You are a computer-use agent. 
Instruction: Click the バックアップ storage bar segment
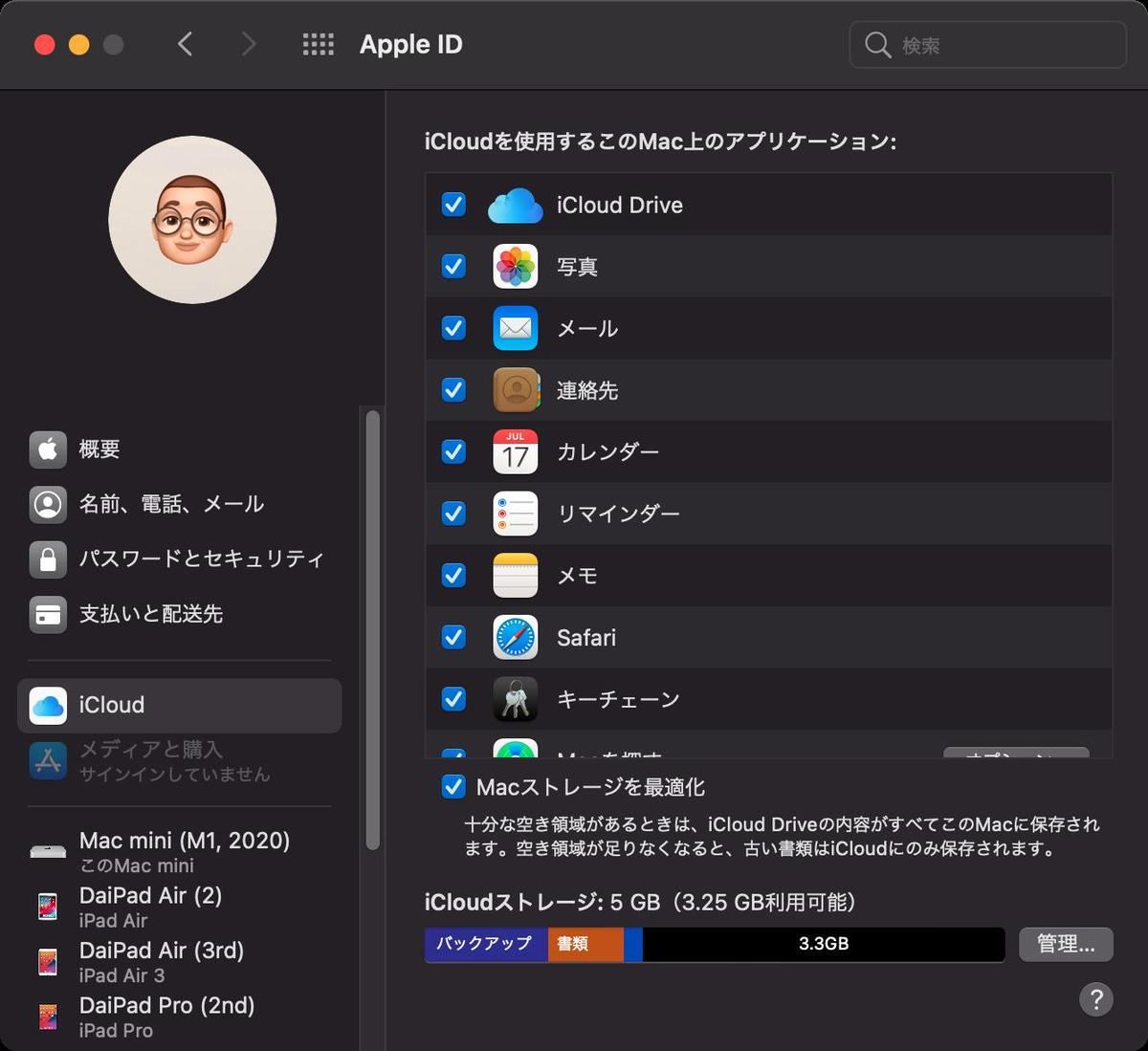(486, 944)
